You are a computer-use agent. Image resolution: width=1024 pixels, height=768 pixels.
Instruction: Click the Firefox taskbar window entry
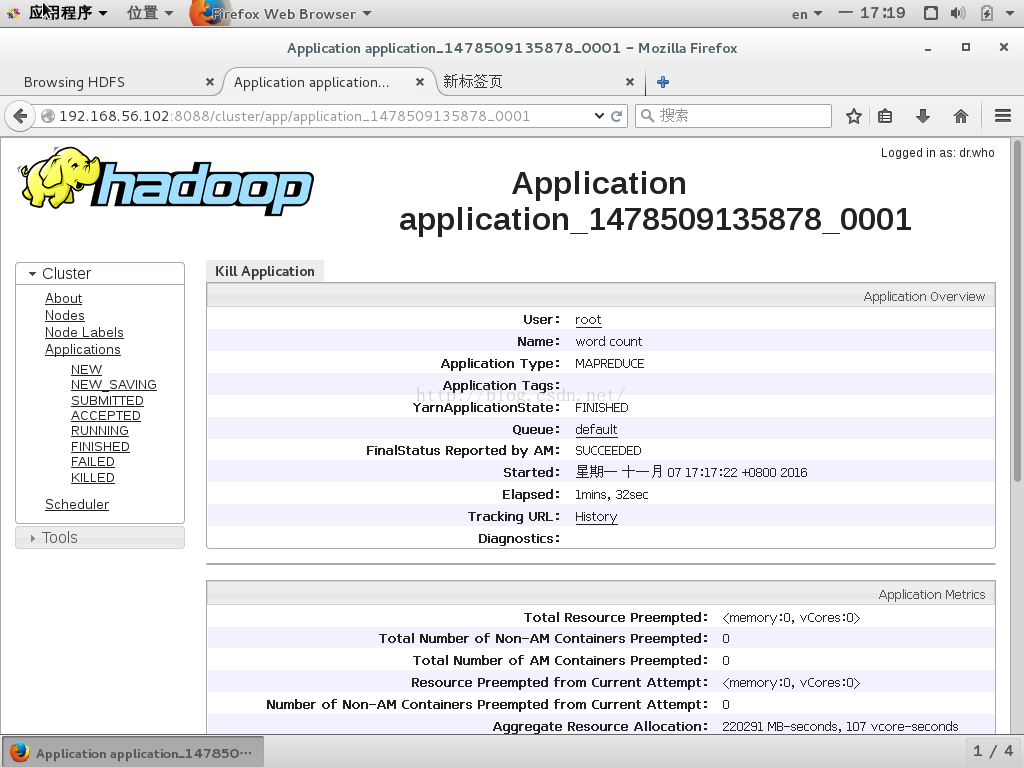(x=133, y=753)
